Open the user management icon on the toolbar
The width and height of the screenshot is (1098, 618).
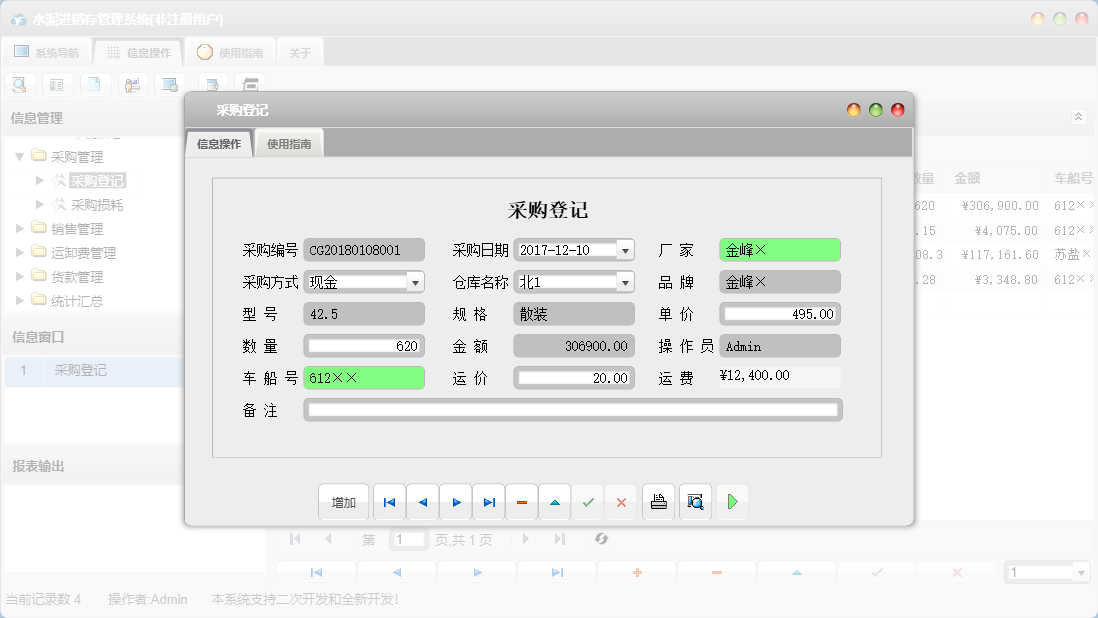tap(131, 84)
